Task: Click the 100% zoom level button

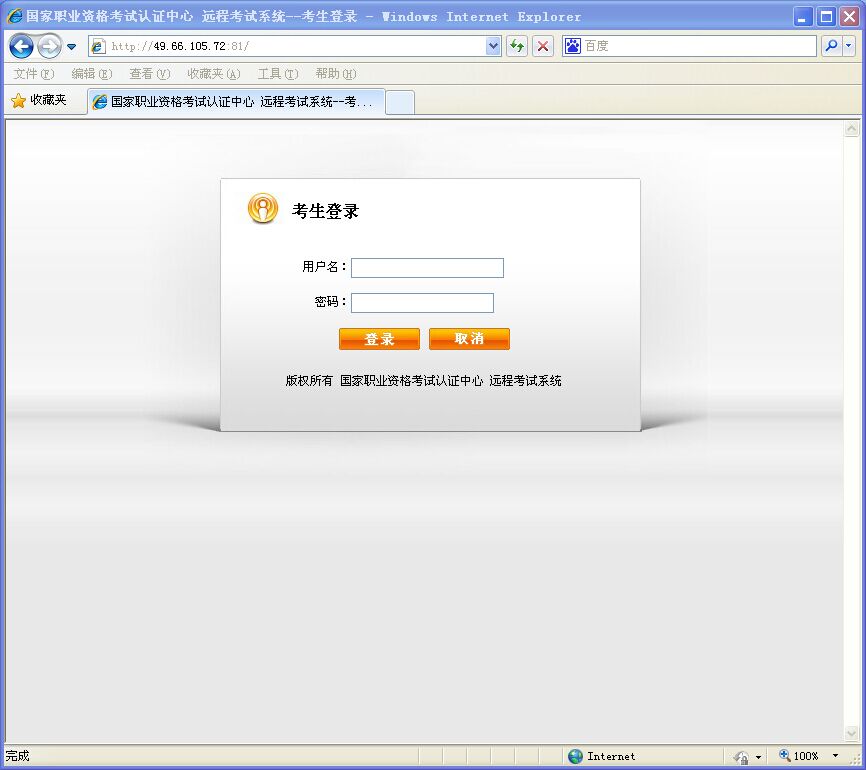Action: [x=799, y=756]
